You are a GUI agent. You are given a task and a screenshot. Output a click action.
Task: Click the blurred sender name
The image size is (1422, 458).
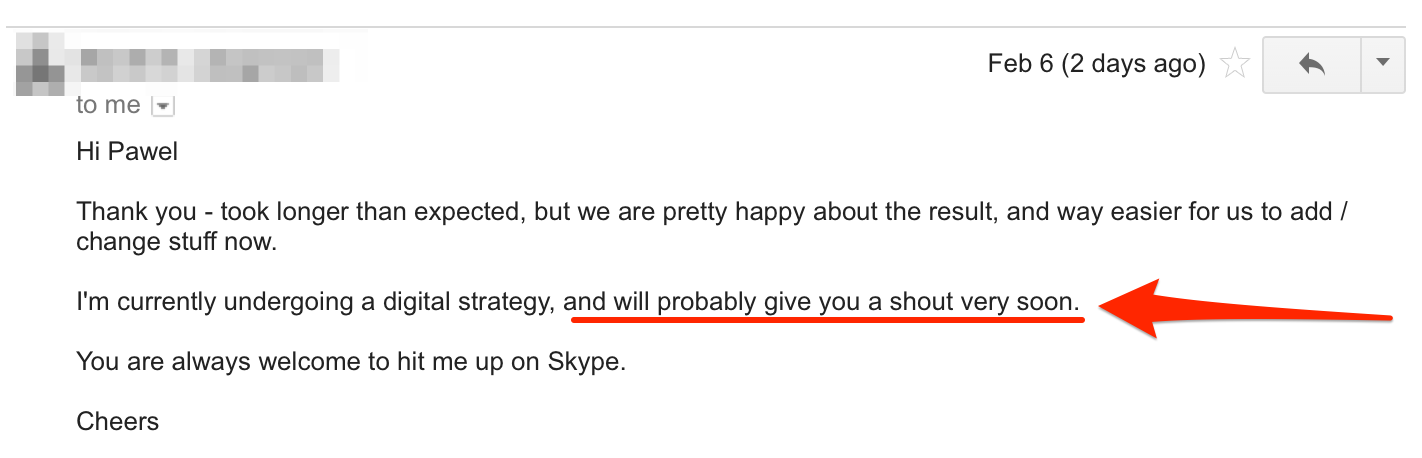(x=208, y=62)
